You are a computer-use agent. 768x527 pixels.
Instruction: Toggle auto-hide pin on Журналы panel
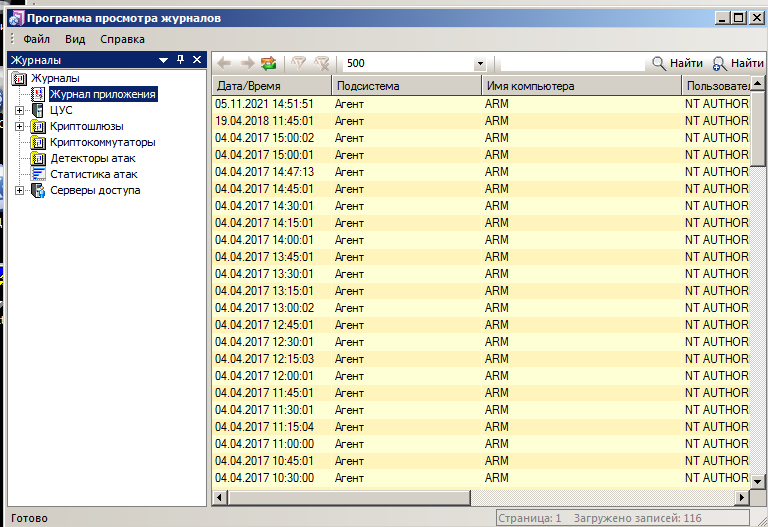(x=180, y=60)
